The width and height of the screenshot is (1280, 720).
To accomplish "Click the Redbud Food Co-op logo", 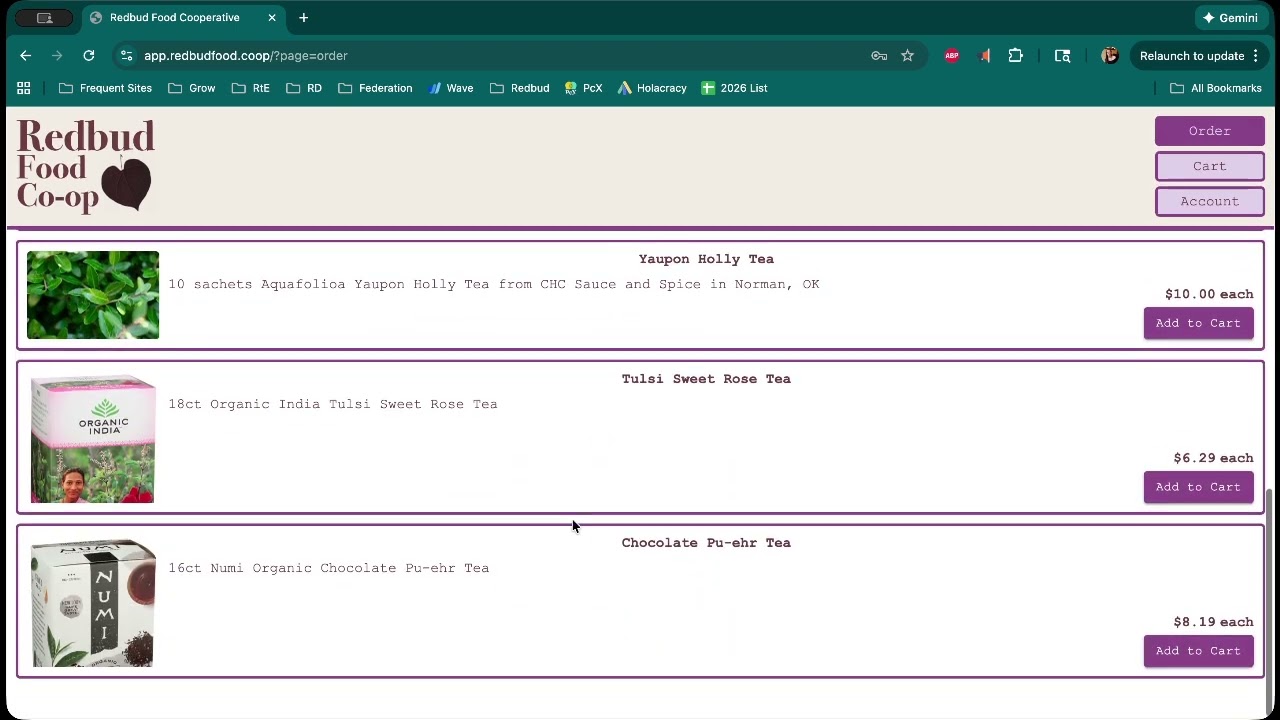I will [x=86, y=165].
